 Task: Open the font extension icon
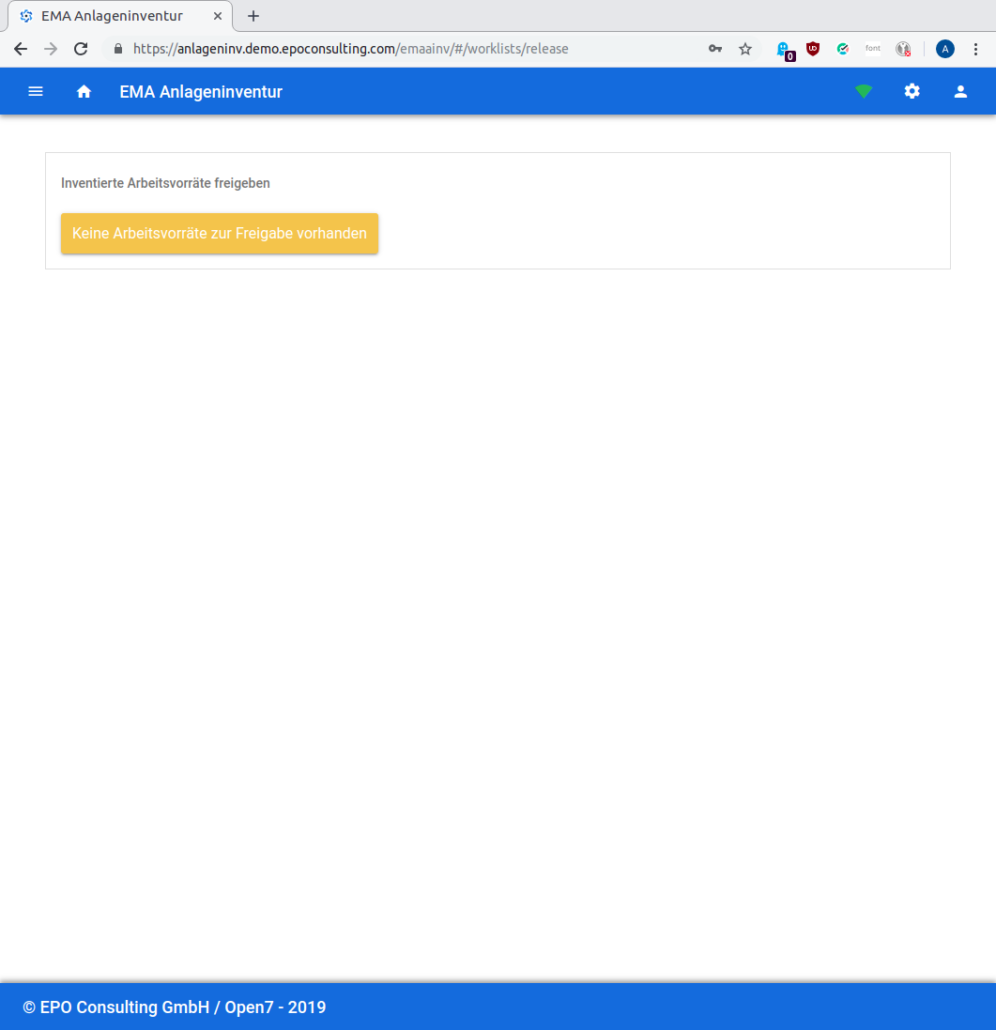[x=872, y=48]
